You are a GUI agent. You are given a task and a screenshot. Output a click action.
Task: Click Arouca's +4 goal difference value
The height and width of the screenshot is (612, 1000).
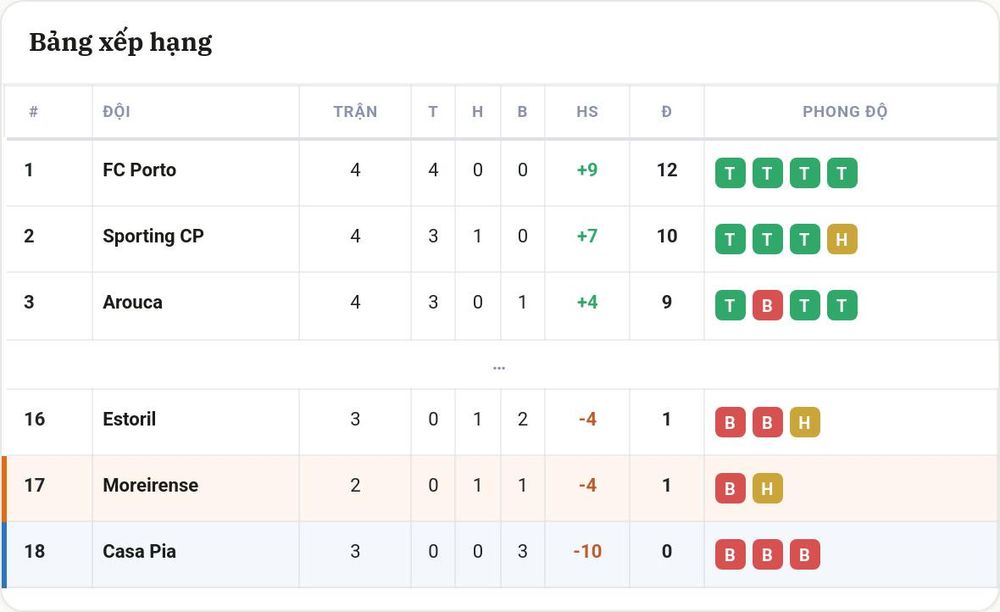pos(587,302)
